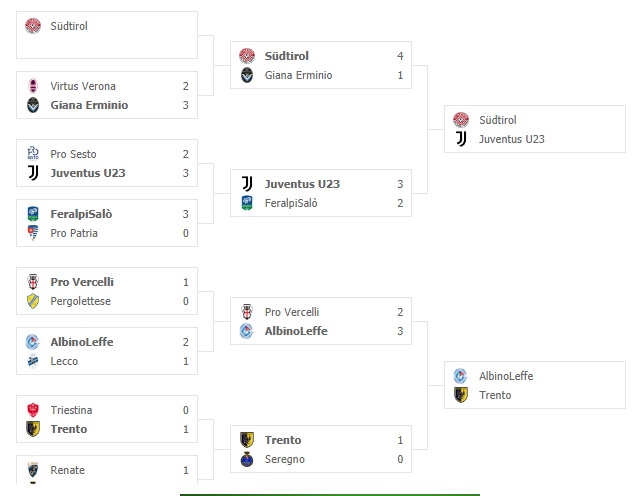Click FeralpiSalò's score of 3 against Pro Patria
Image resolution: width=635 pixels, height=496 pixels.
click(x=186, y=214)
